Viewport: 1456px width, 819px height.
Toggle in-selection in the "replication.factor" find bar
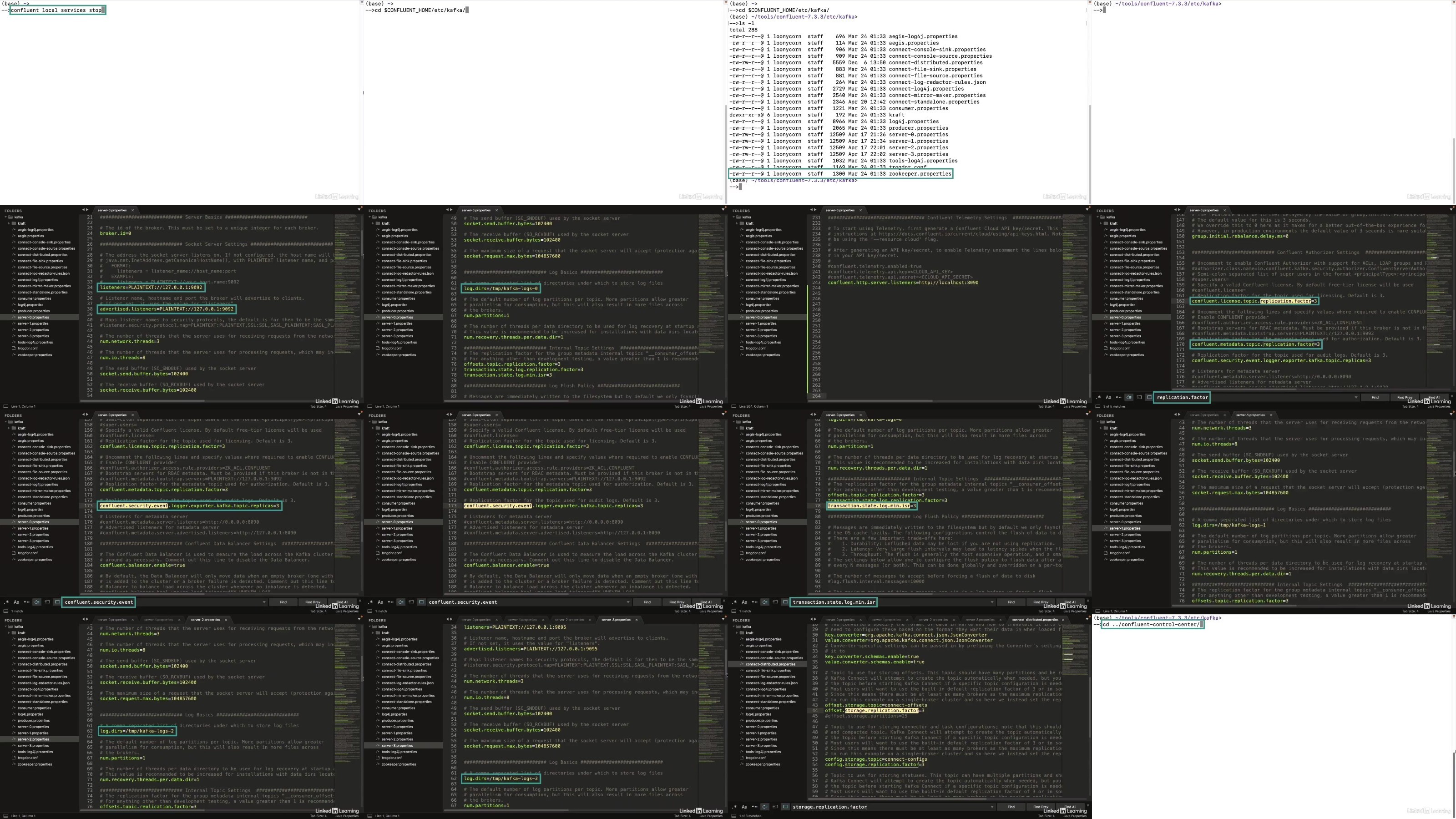coord(1139,397)
